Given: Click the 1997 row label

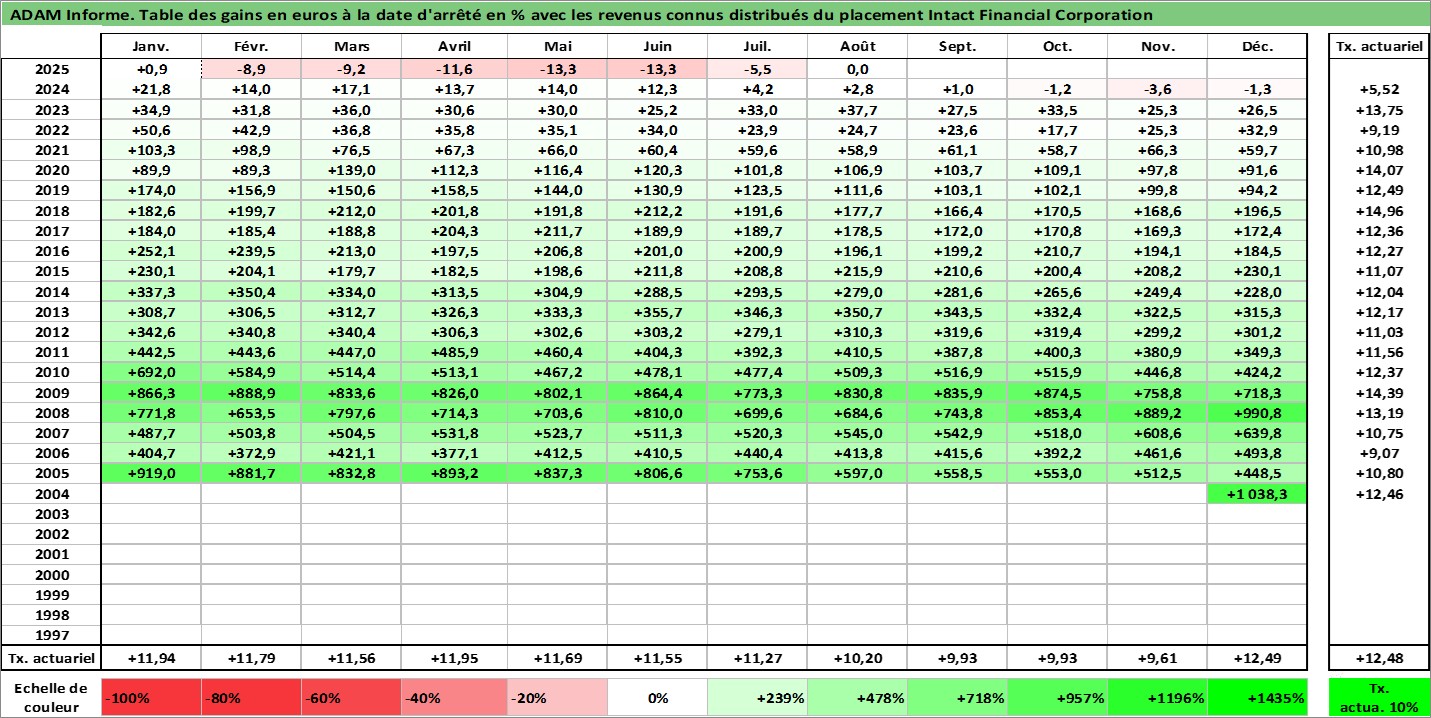Looking at the screenshot, I should tap(51, 635).
